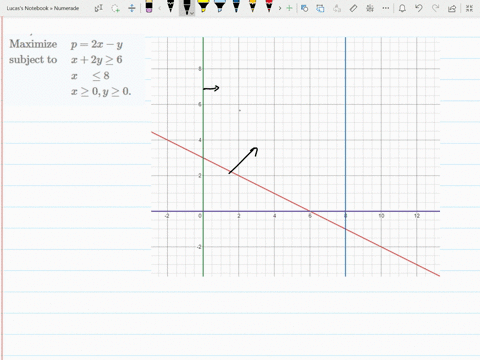
Task: Open the Shapes tool
Action: (304, 8)
